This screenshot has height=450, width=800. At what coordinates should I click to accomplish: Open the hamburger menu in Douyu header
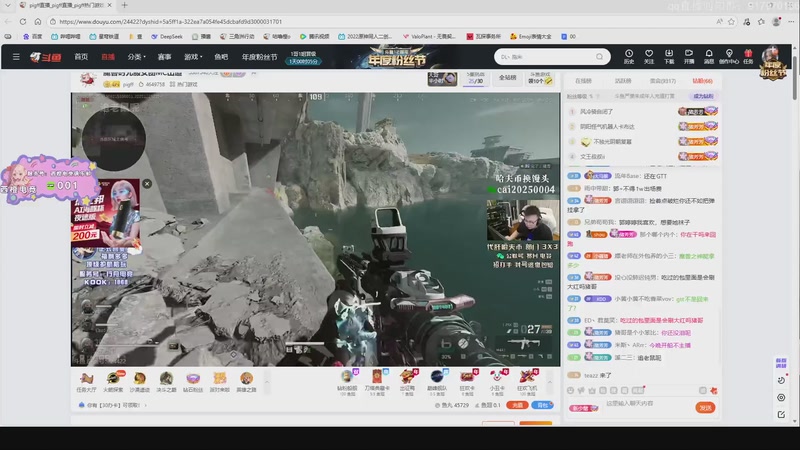(x=16, y=57)
